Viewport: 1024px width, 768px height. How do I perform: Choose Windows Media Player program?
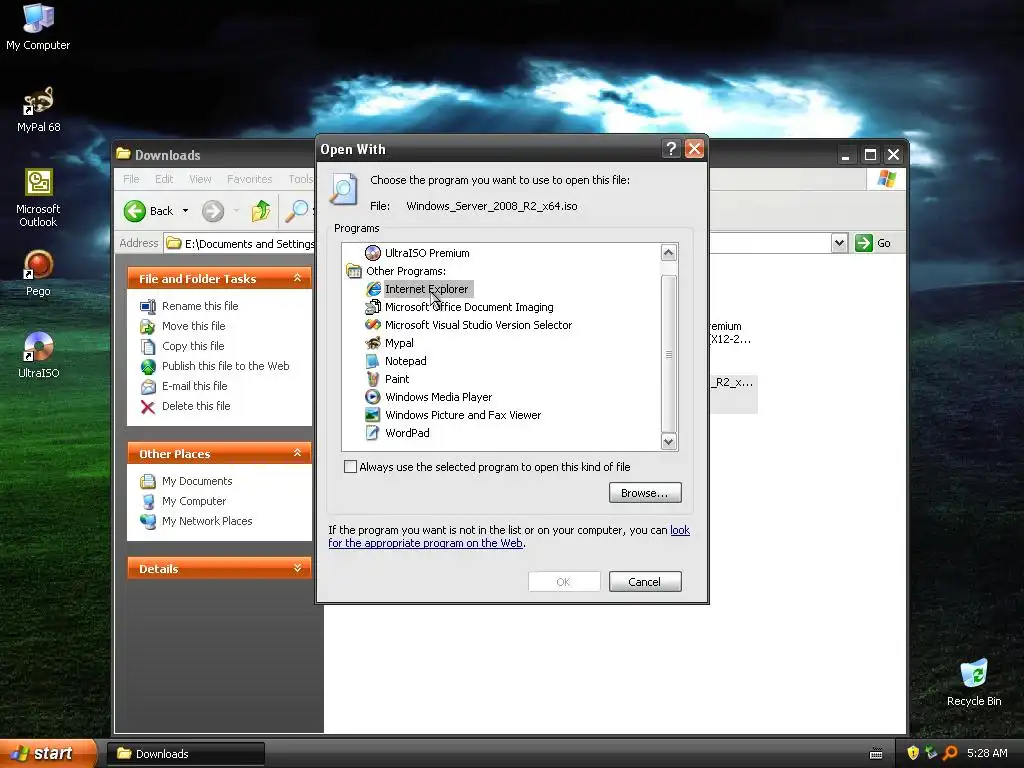point(428,396)
